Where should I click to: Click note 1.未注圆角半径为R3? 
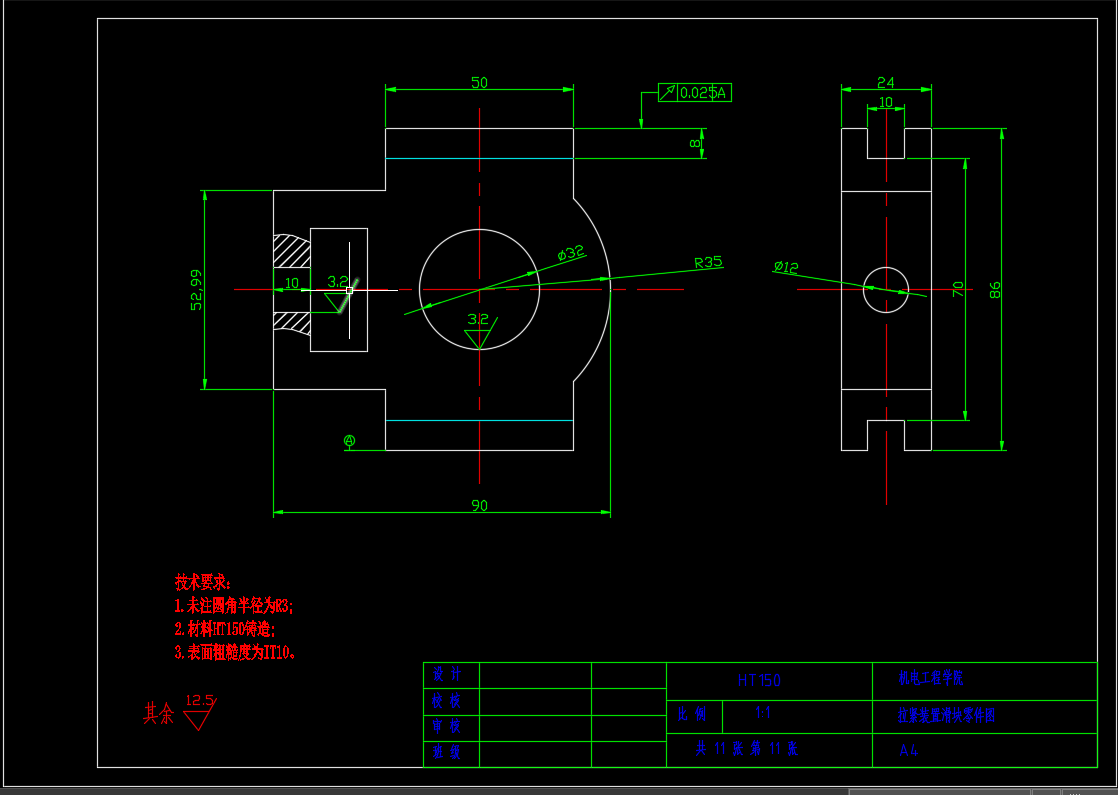(x=233, y=605)
